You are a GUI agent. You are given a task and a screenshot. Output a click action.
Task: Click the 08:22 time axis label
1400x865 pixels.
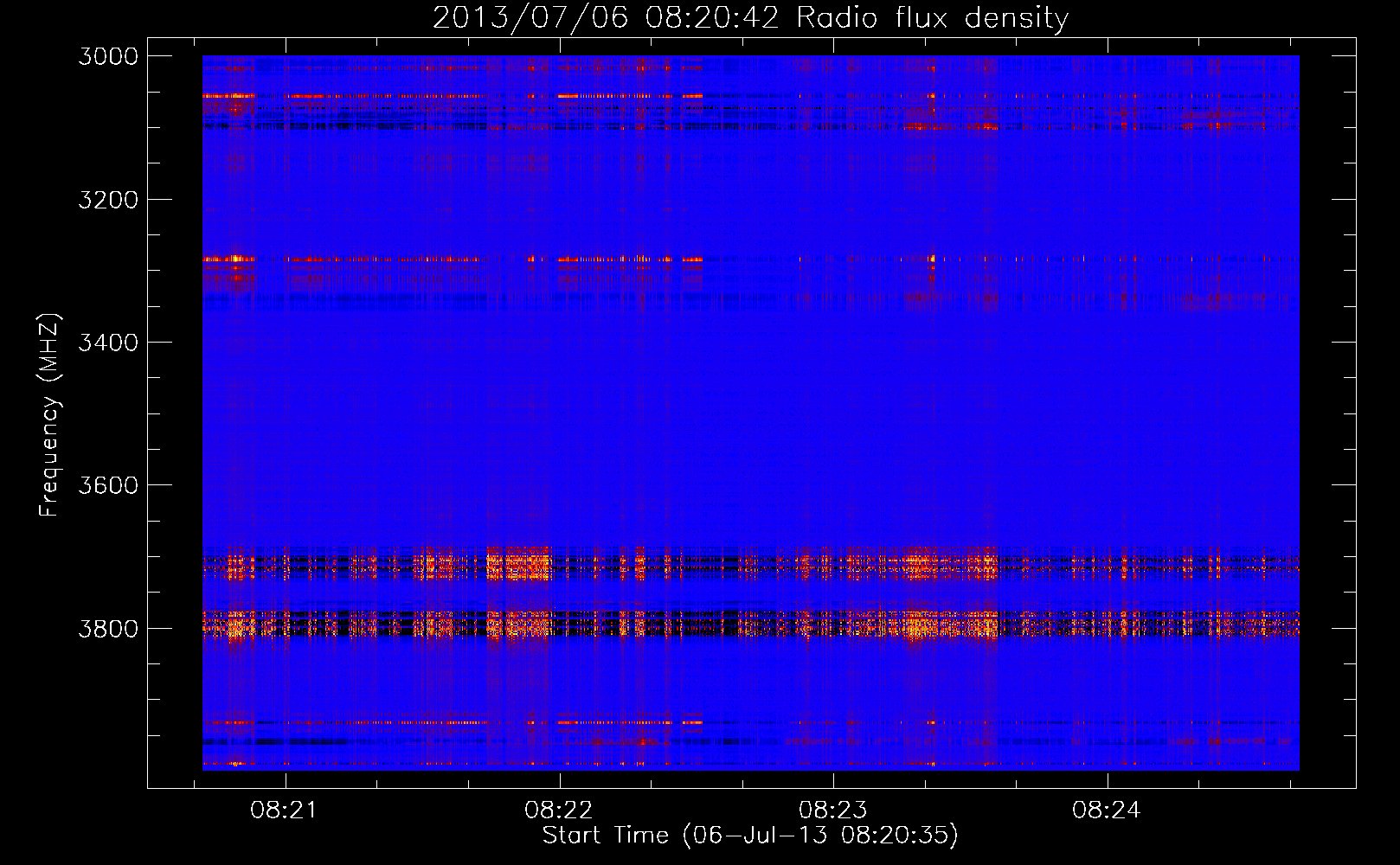558,811
